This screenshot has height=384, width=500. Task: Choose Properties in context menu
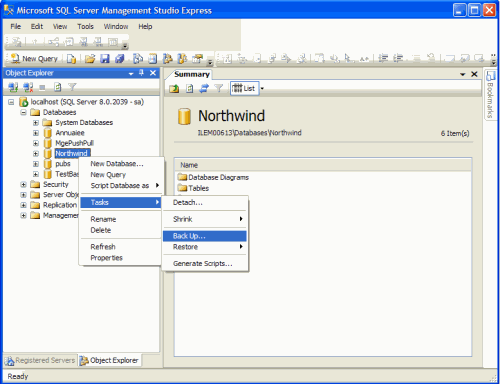coord(121,258)
